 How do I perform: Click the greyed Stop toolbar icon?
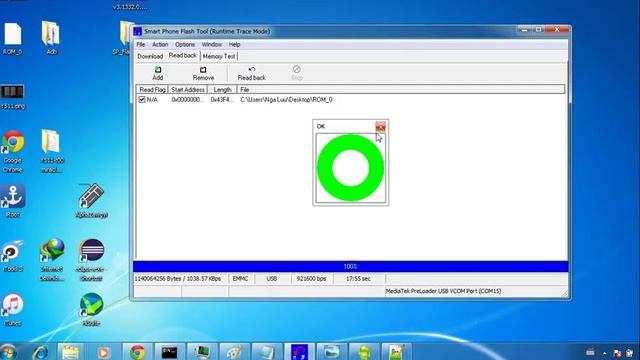pos(297,73)
